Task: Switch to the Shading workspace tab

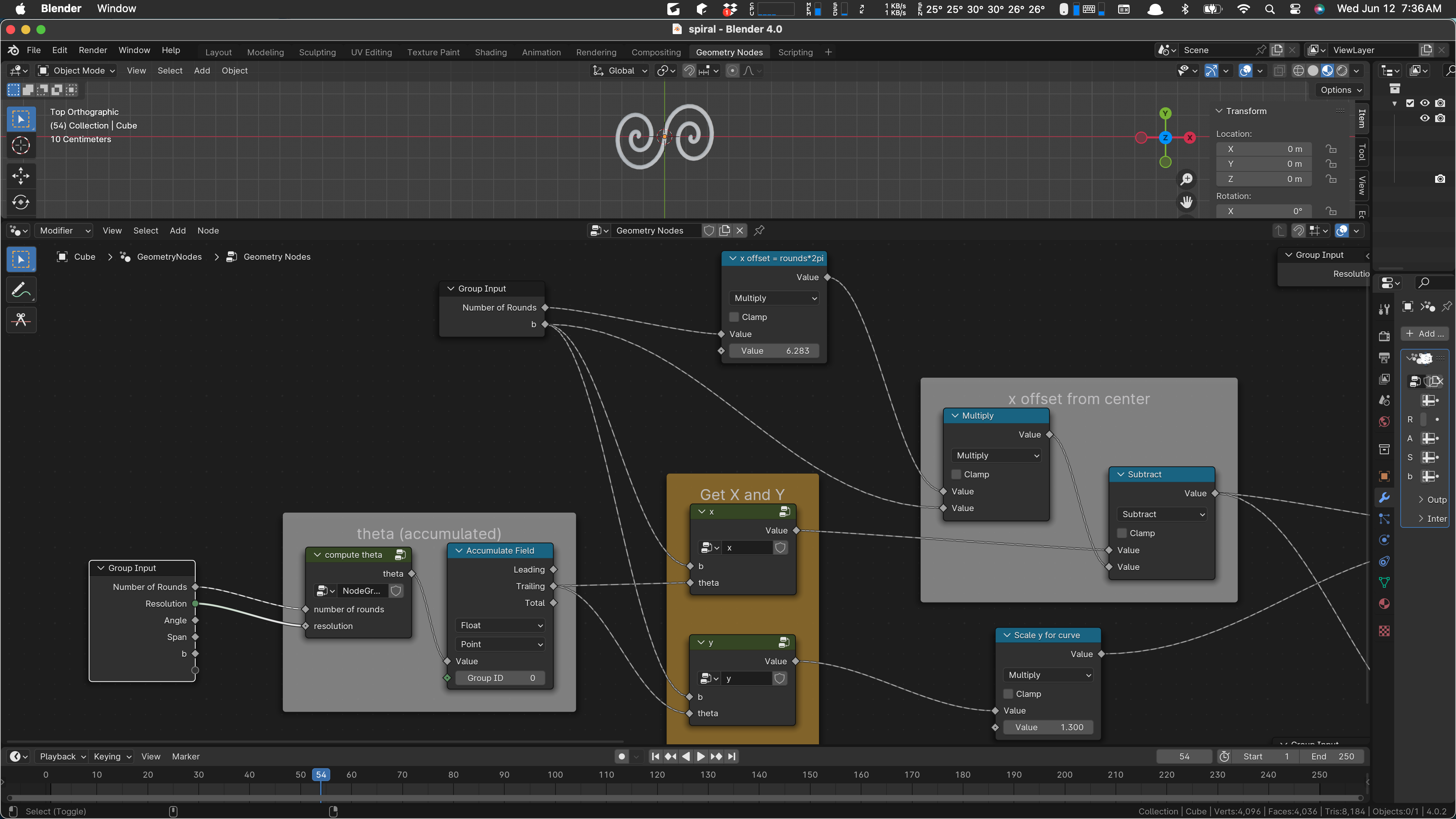Action: [x=491, y=52]
